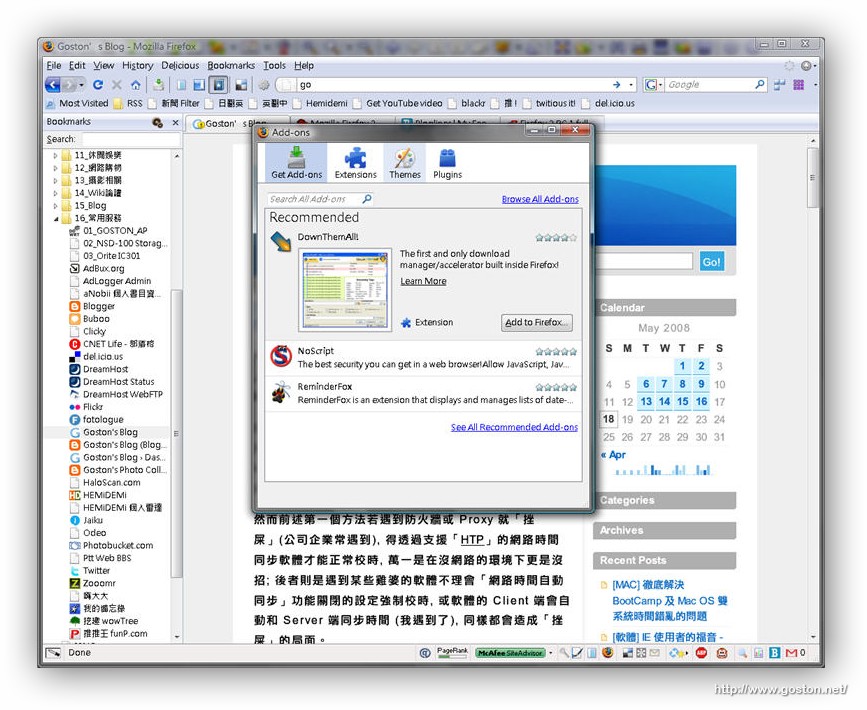
Task: Open Get Add-ons pane
Action: [x=296, y=163]
